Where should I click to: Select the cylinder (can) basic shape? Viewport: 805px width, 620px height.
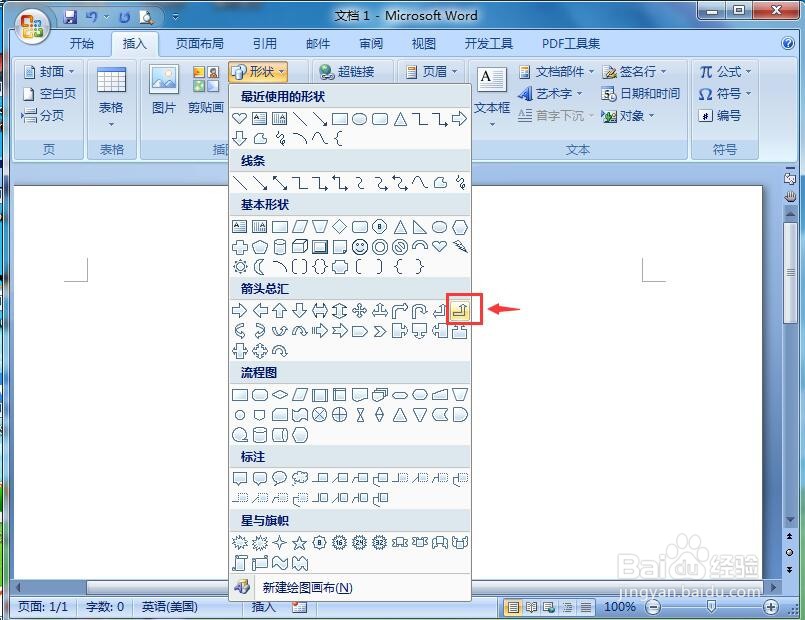click(280, 247)
